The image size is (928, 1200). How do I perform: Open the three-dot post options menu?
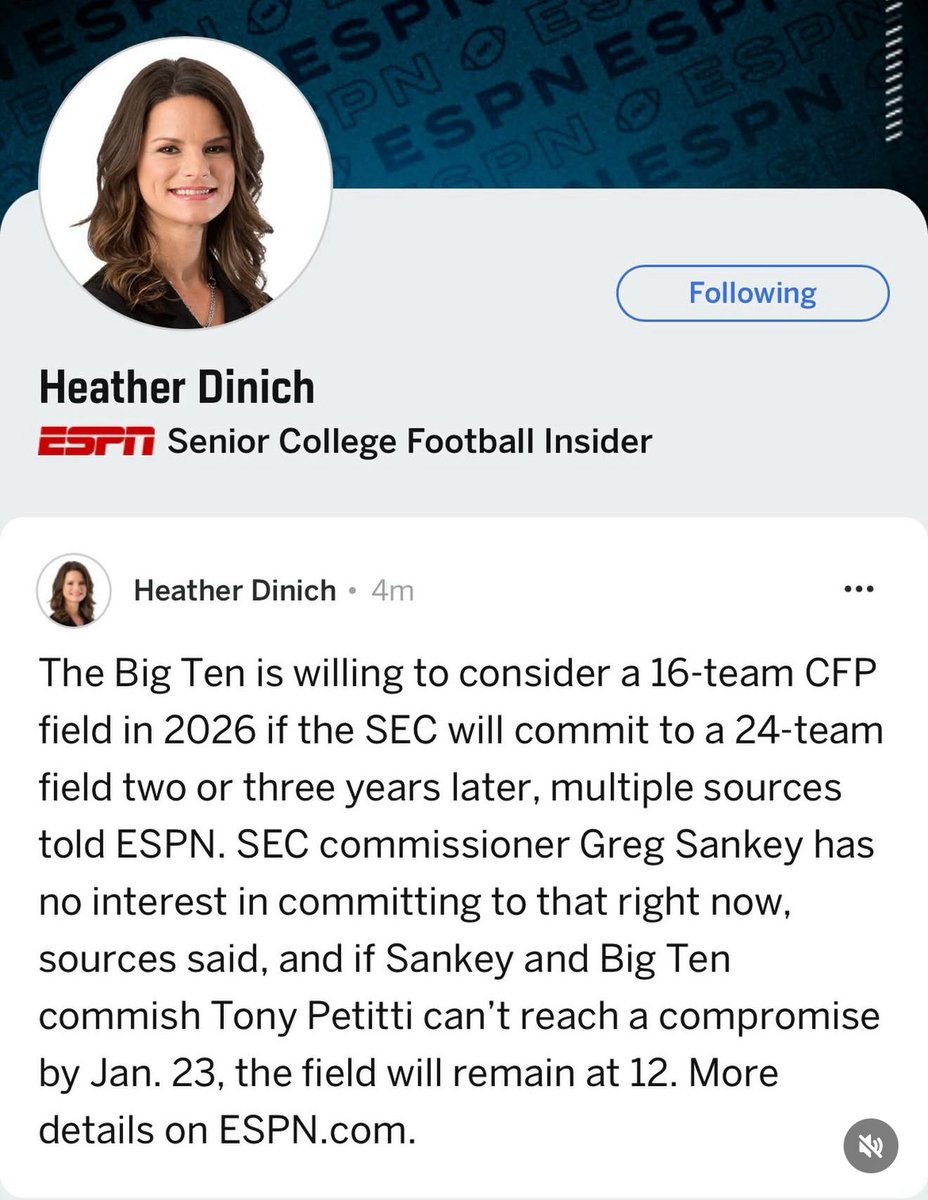pyautogui.click(x=859, y=589)
